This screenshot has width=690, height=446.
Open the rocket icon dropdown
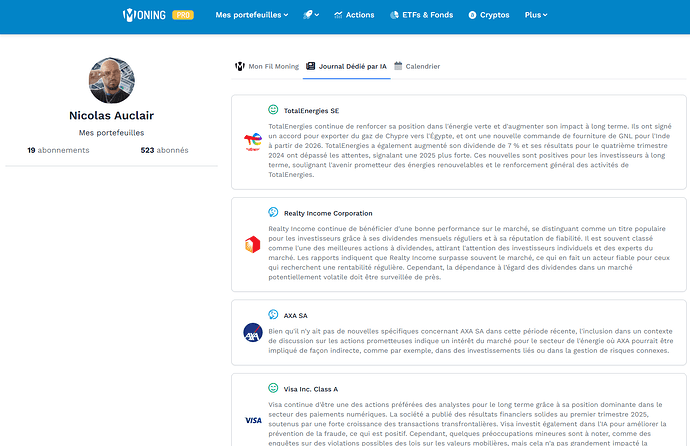[x=311, y=15]
